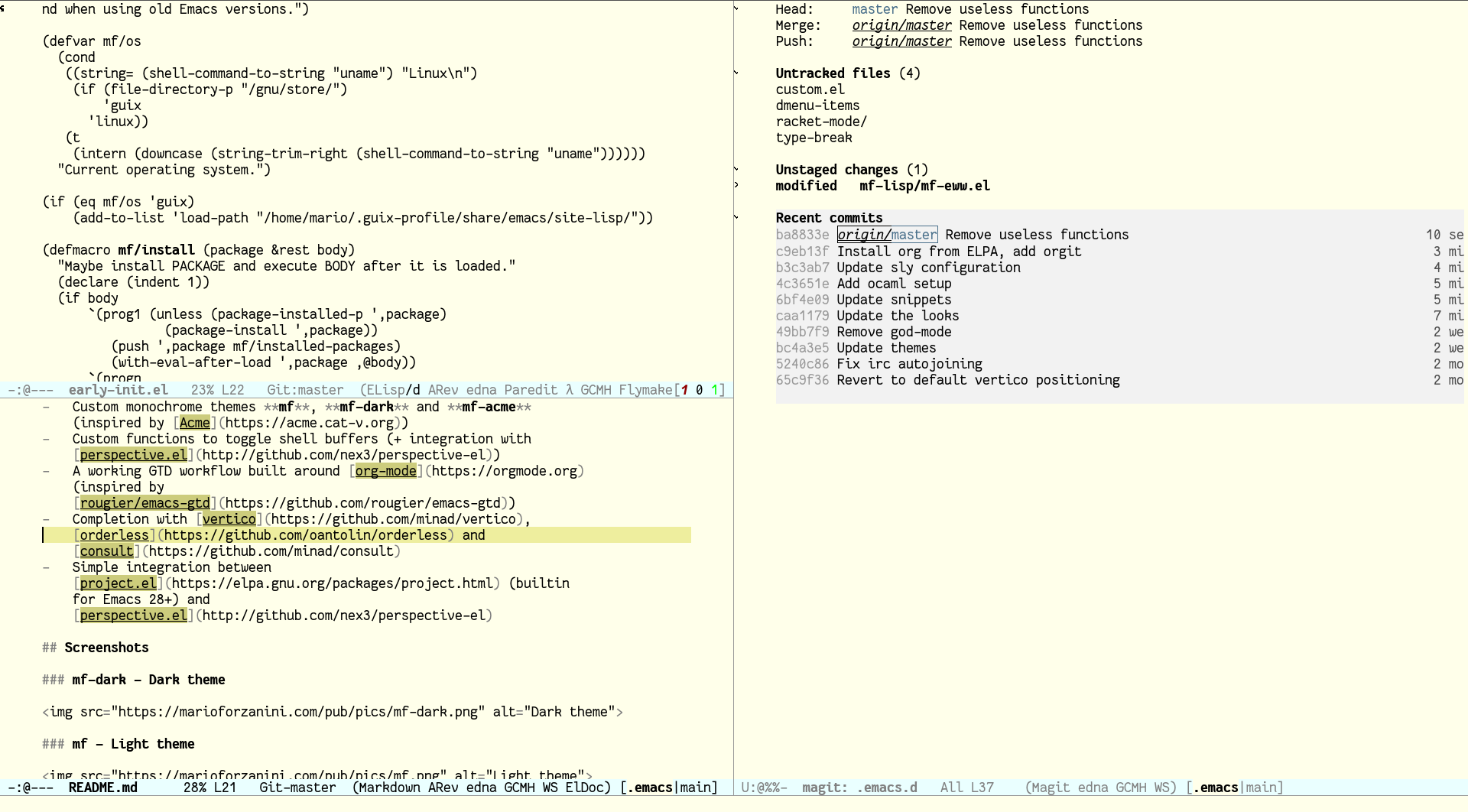
Task: Follow the orderless markdown link
Action: [114, 535]
